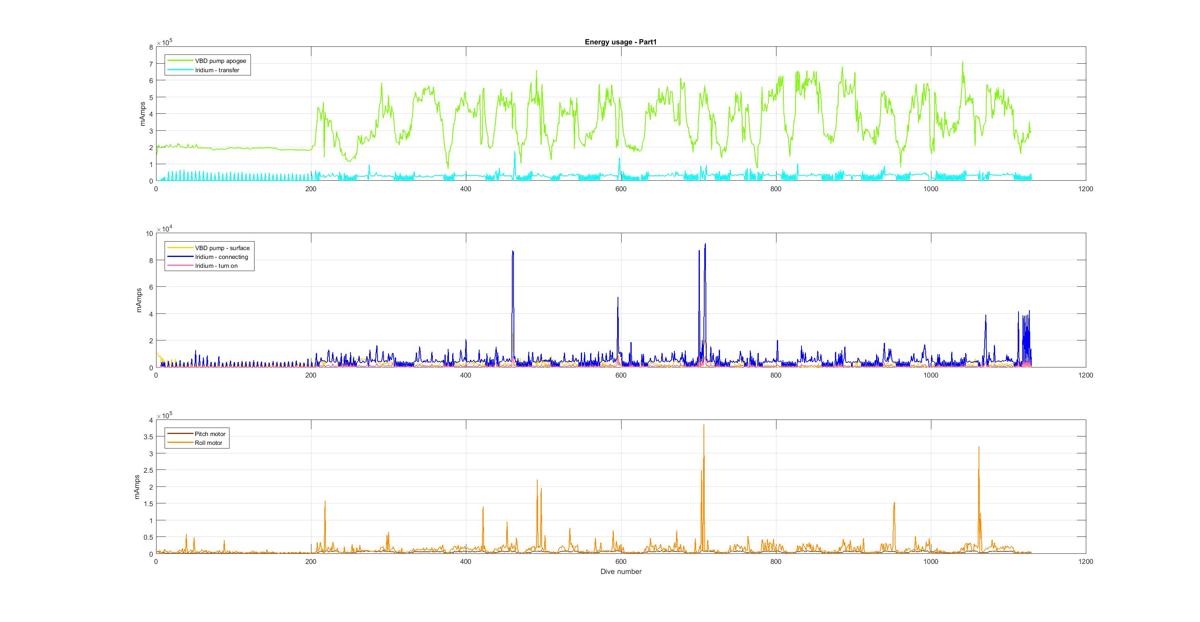1200x622 pixels.
Task: Click x-tick '600' under the bottom plot
Action: [621, 561]
